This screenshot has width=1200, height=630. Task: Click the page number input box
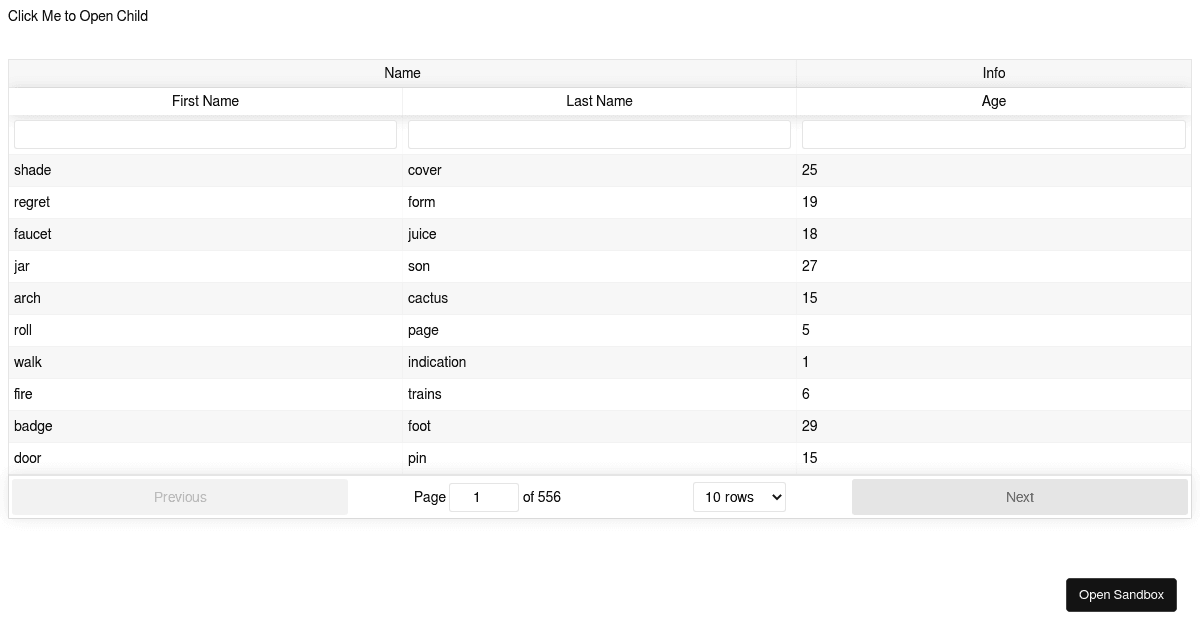pos(484,497)
